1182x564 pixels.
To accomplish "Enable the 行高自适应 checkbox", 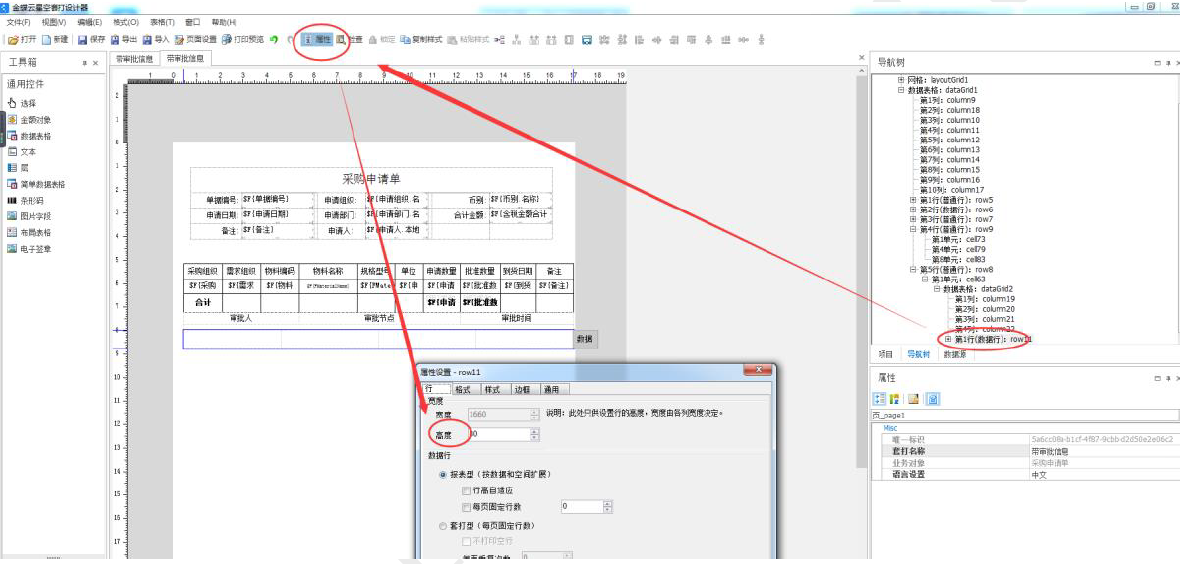I will (x=467, y=491).
